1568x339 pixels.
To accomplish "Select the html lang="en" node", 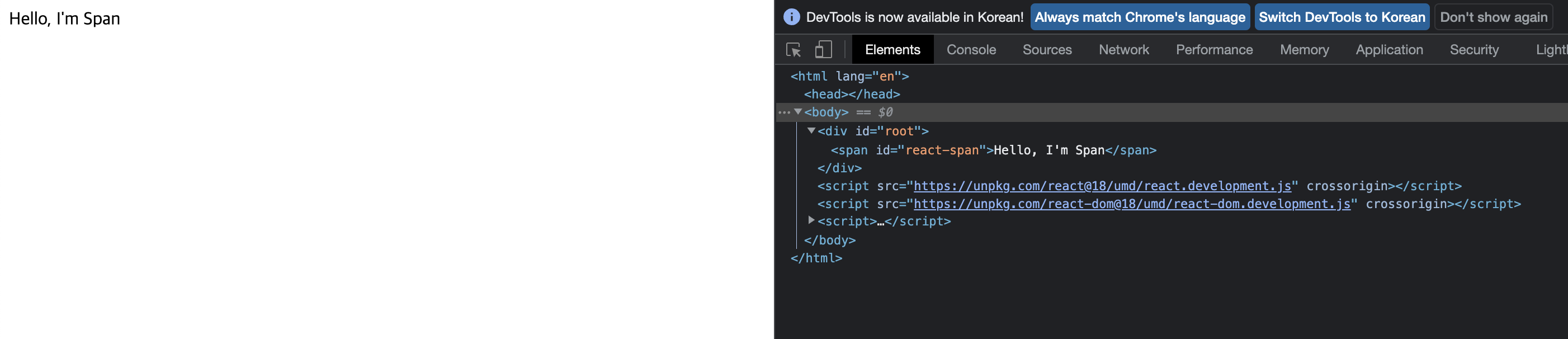I will 849,76.
